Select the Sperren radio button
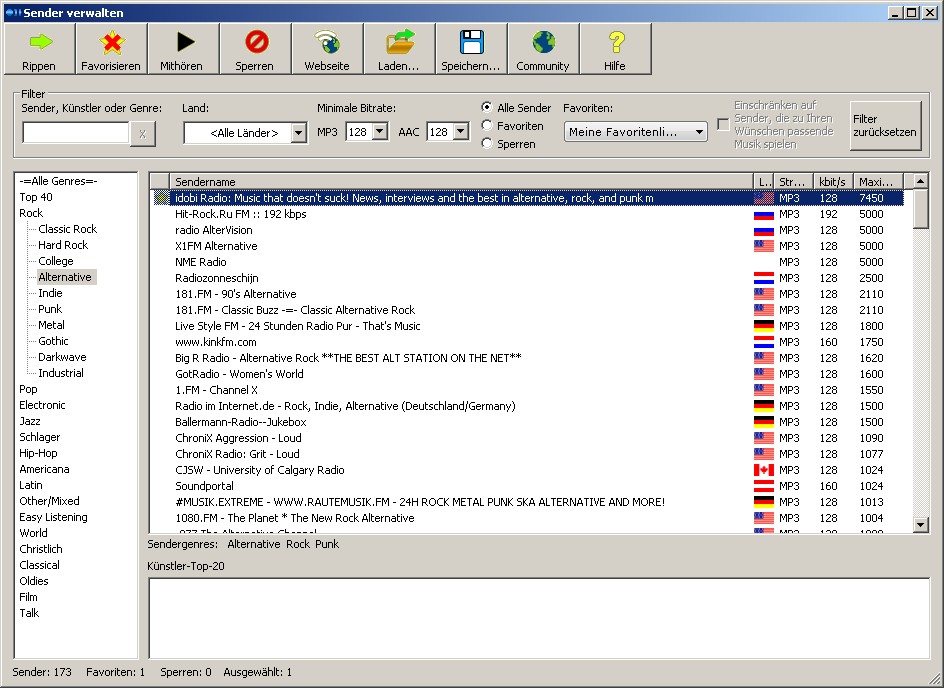 pyautogui.click(x=487, y=143)
